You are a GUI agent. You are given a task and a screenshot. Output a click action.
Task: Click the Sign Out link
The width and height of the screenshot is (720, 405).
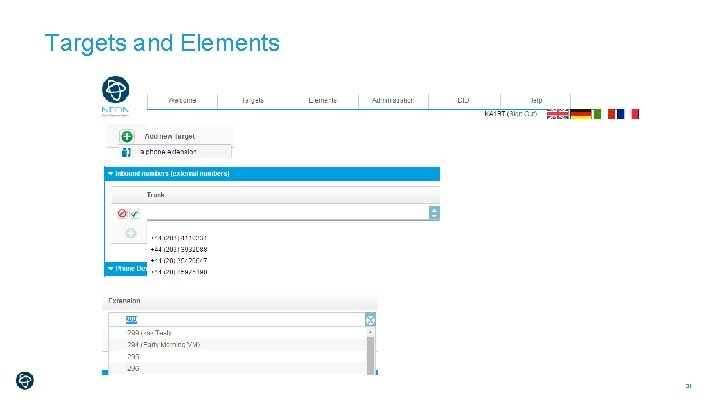pyautogui.click(x=523, y=113)
